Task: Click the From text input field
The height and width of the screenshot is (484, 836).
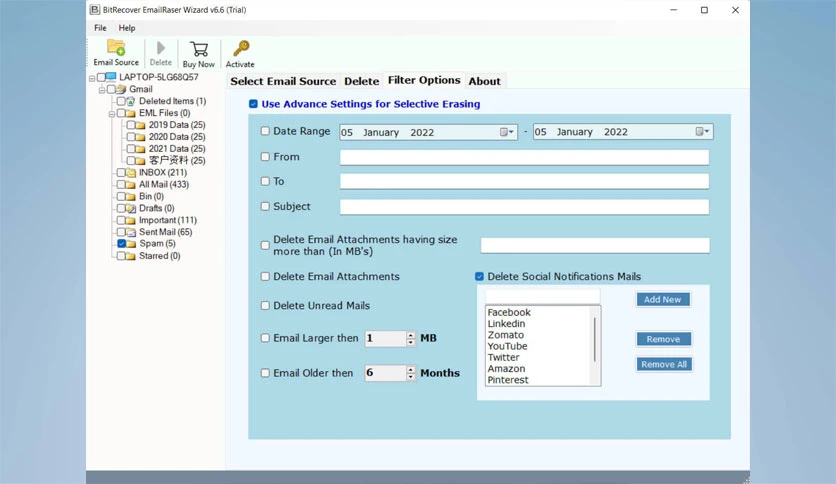Action: point(525,157)
